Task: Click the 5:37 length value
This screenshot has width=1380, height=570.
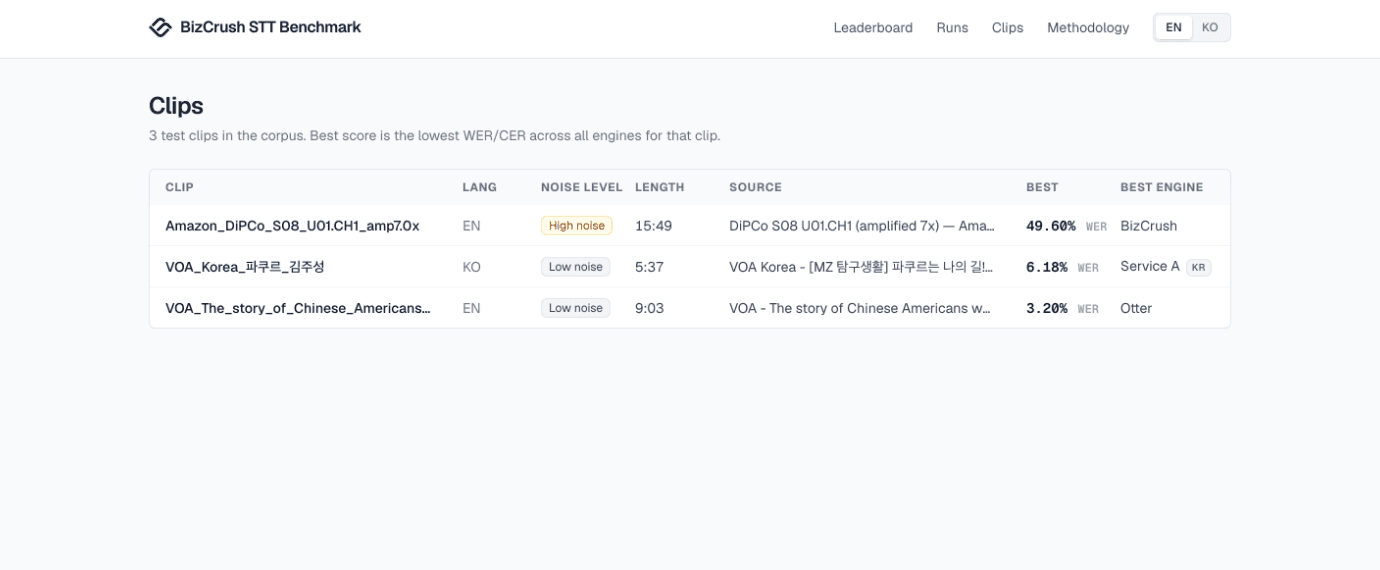Action: (650, 267)
